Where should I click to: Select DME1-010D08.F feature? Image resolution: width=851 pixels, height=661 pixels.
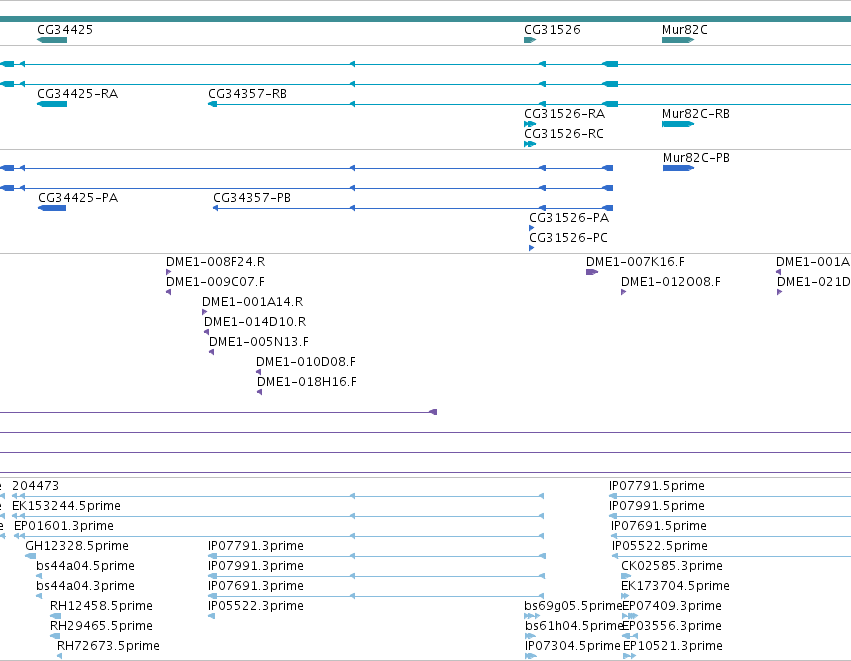coord(306,363)
